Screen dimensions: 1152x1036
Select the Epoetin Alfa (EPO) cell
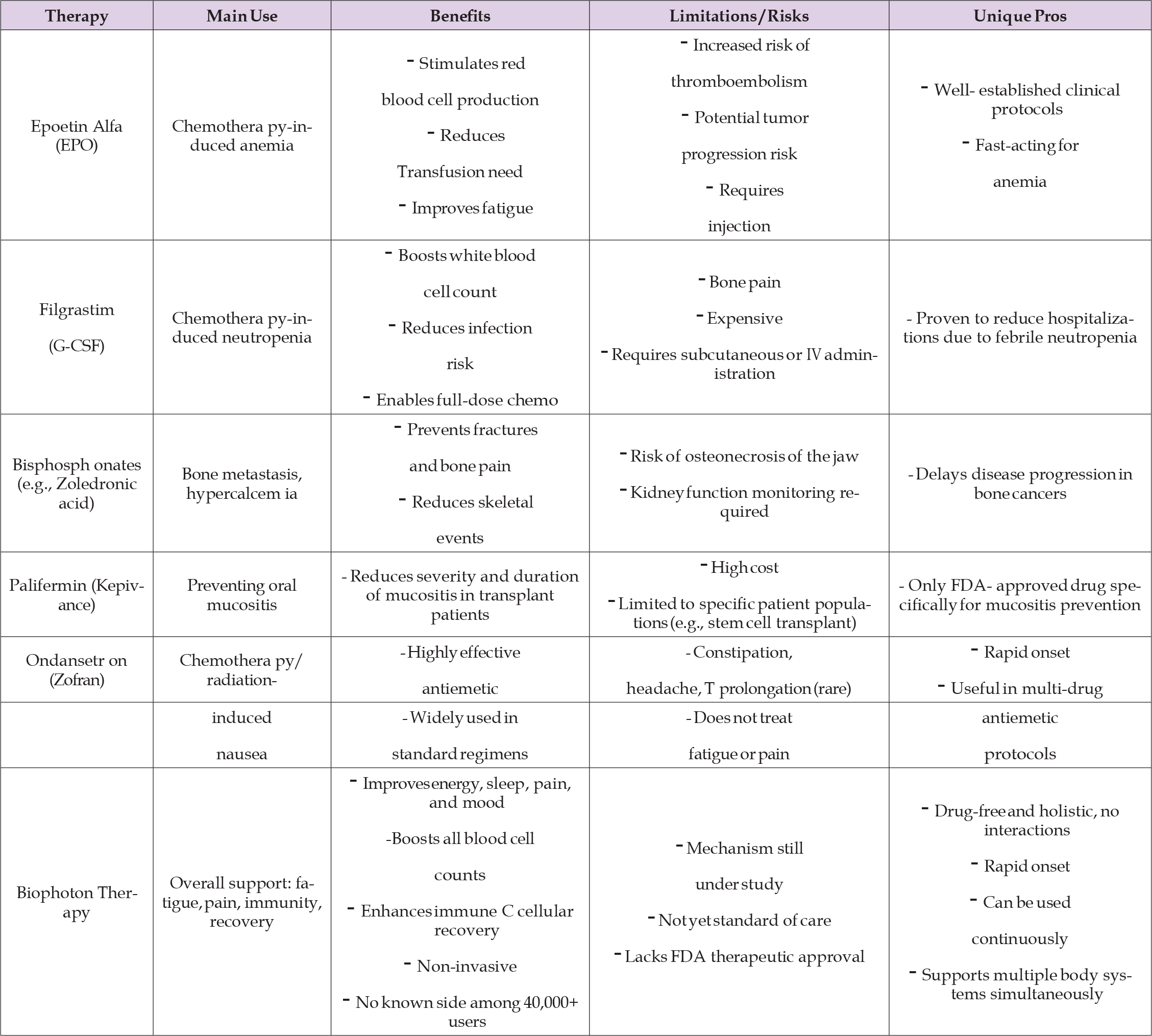(x=76, y=135)
